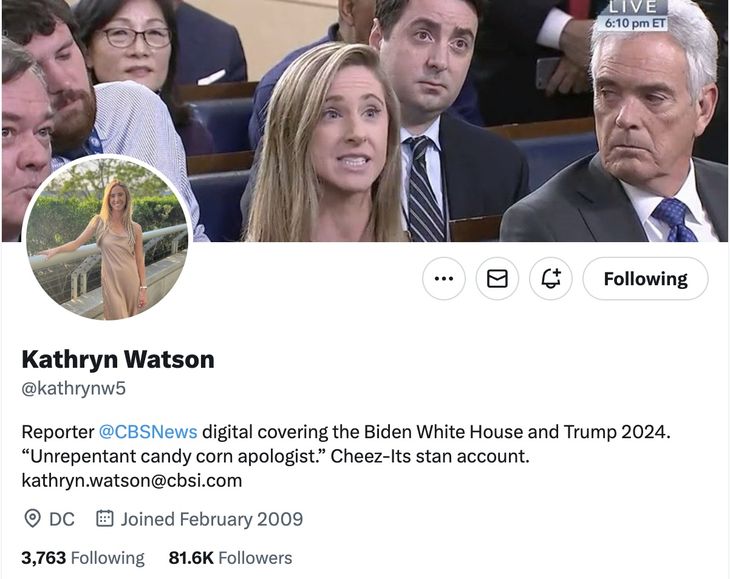Click the kathryn.watson@cbsi.com email text
This screenshot has width=730, height=579.
(x=132, y=480)
